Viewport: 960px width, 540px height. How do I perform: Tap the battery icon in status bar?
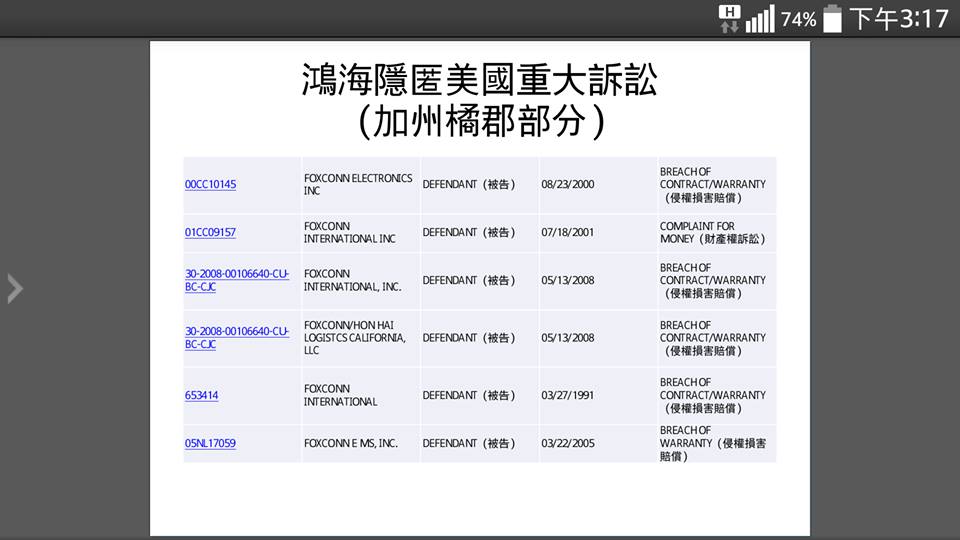(832, 18)
